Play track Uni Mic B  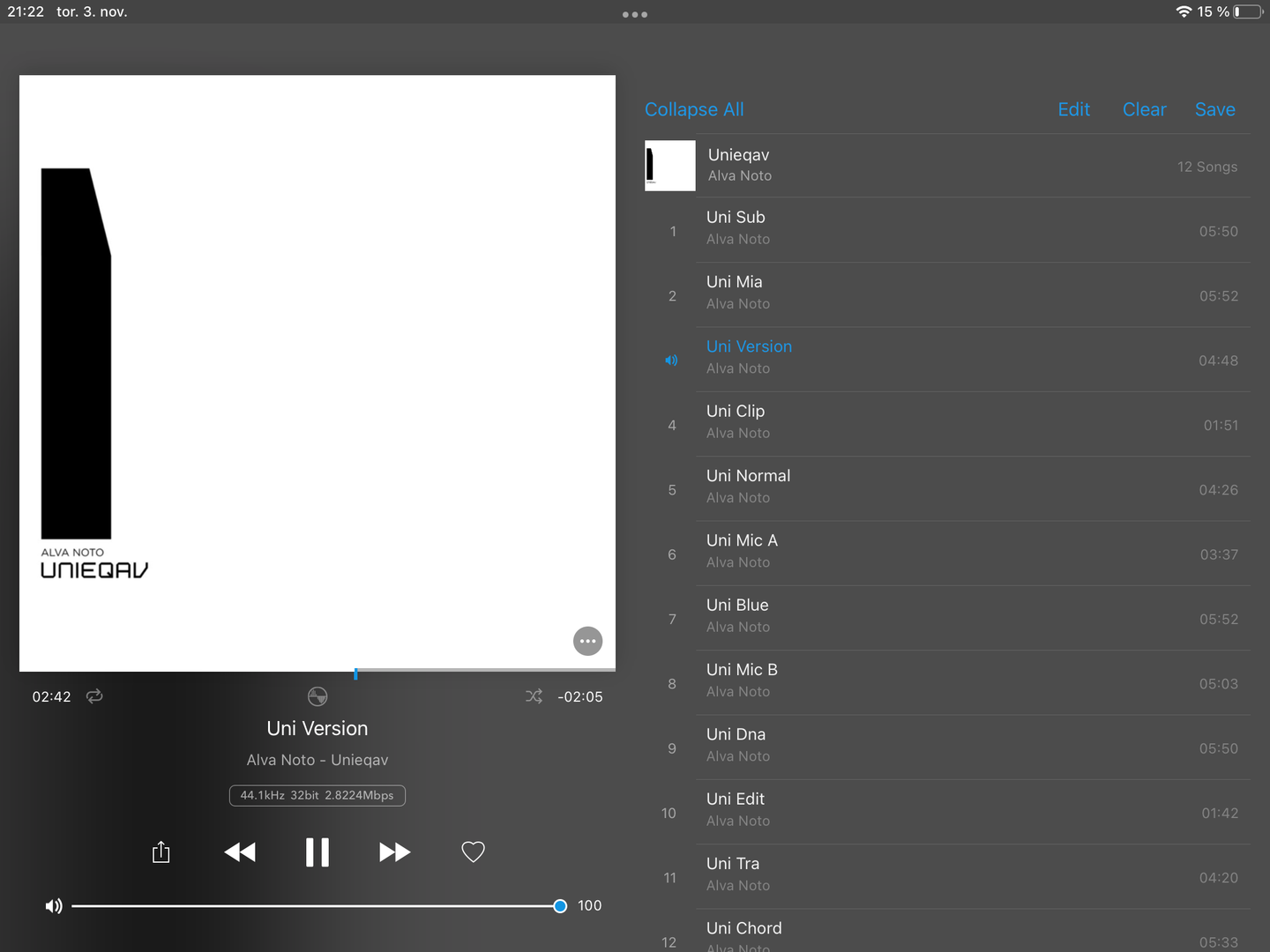(x=947, y=683)
